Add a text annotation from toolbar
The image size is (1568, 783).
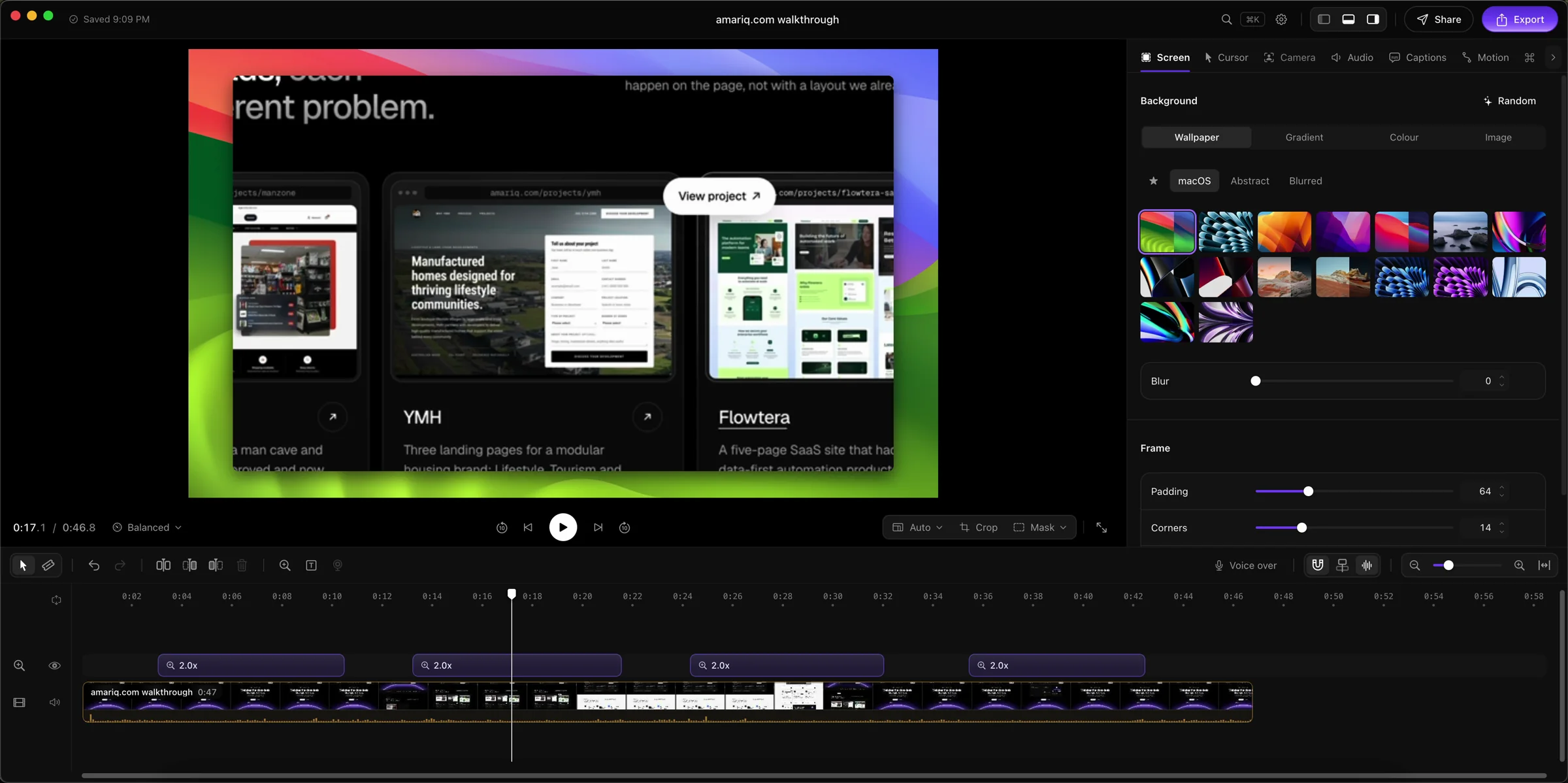tap(312, 565)
